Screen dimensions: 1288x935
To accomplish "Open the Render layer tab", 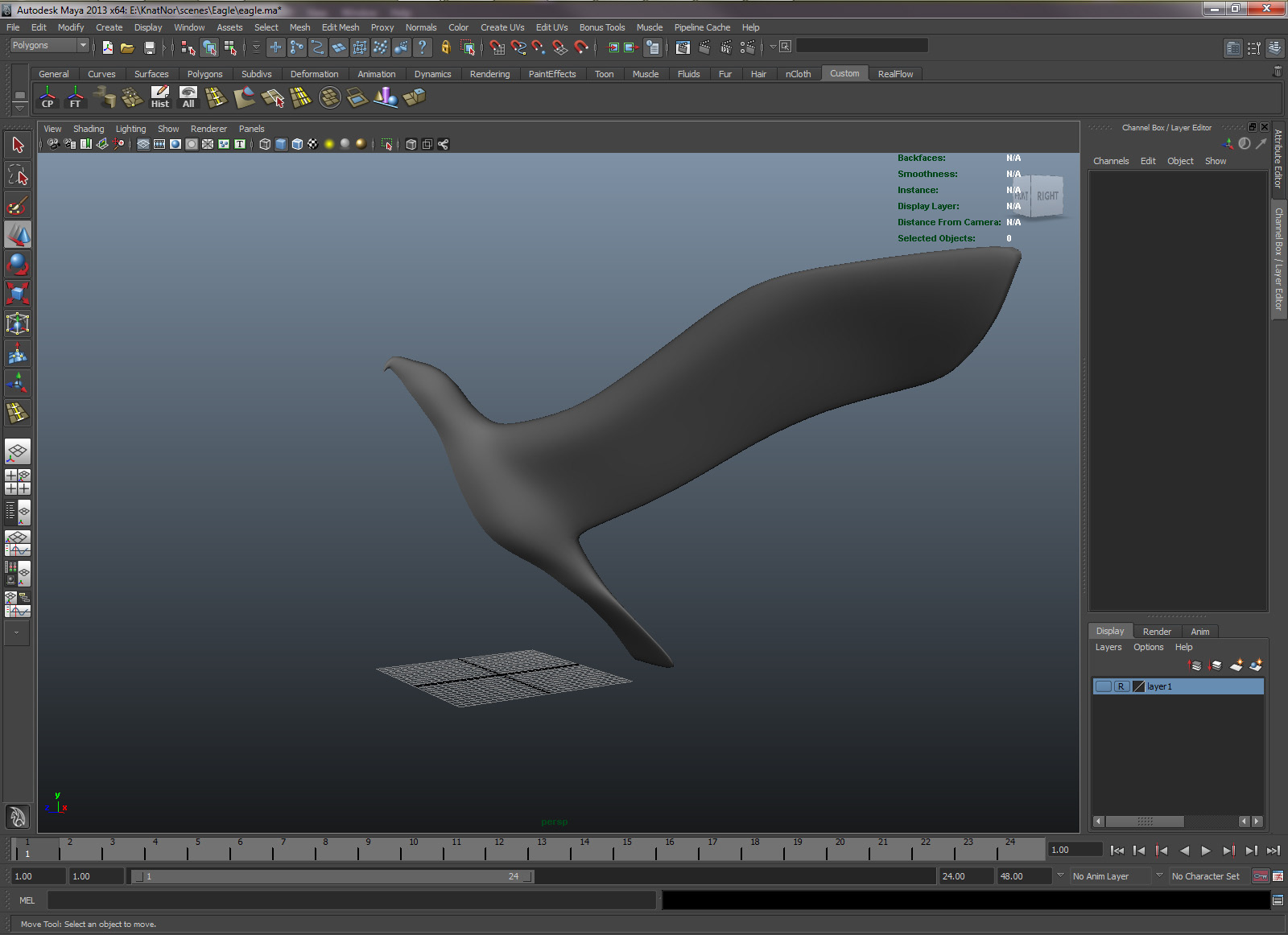I will (1157, 632).
